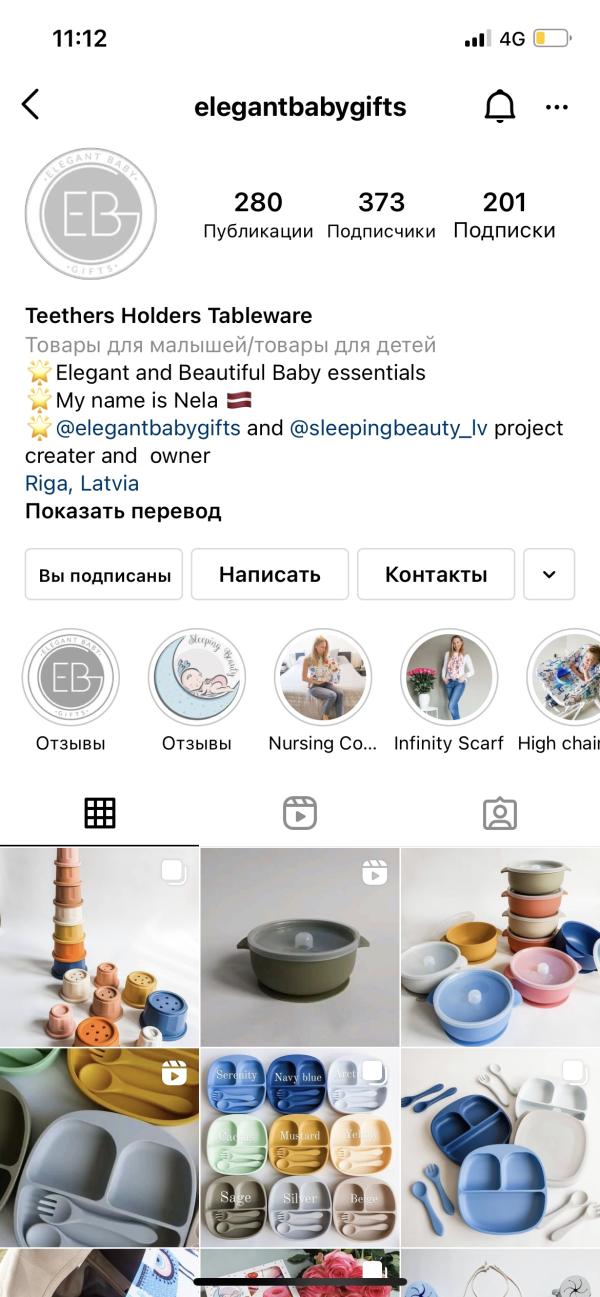Open the High chair highlight

[x=562, y=690]
